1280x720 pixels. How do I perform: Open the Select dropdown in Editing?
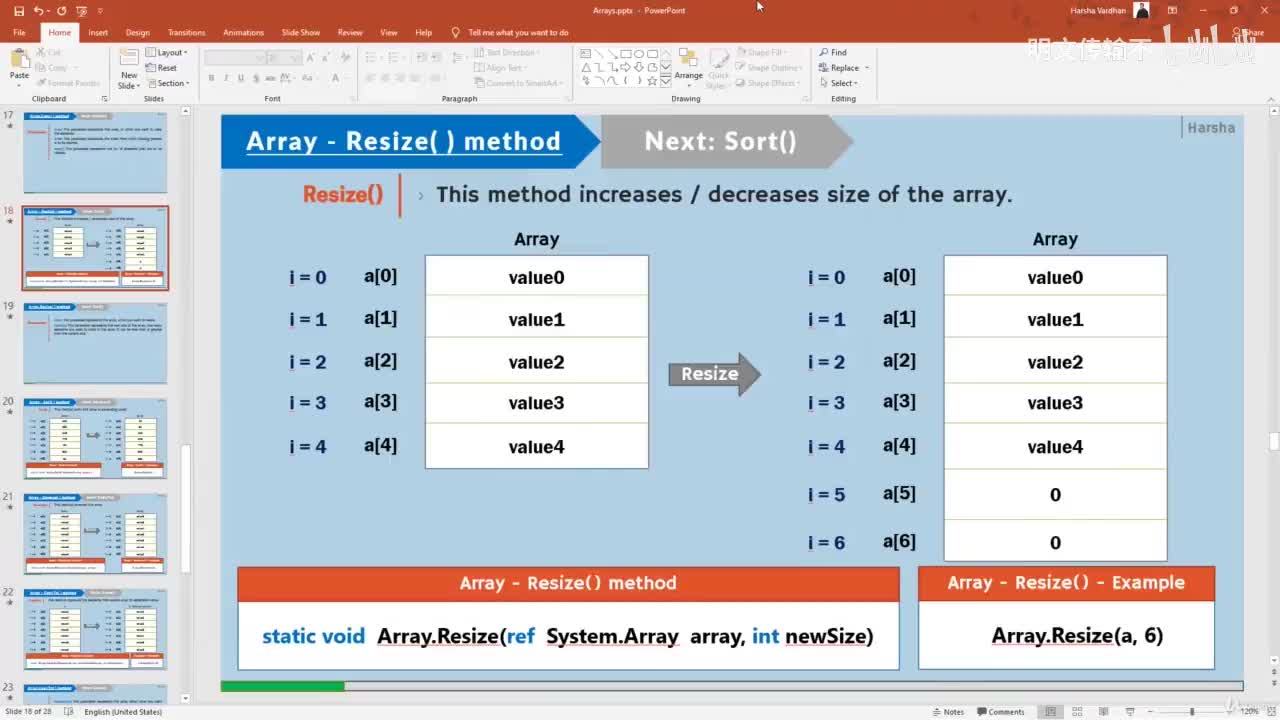pyautogui.click(x=839, y=83)
